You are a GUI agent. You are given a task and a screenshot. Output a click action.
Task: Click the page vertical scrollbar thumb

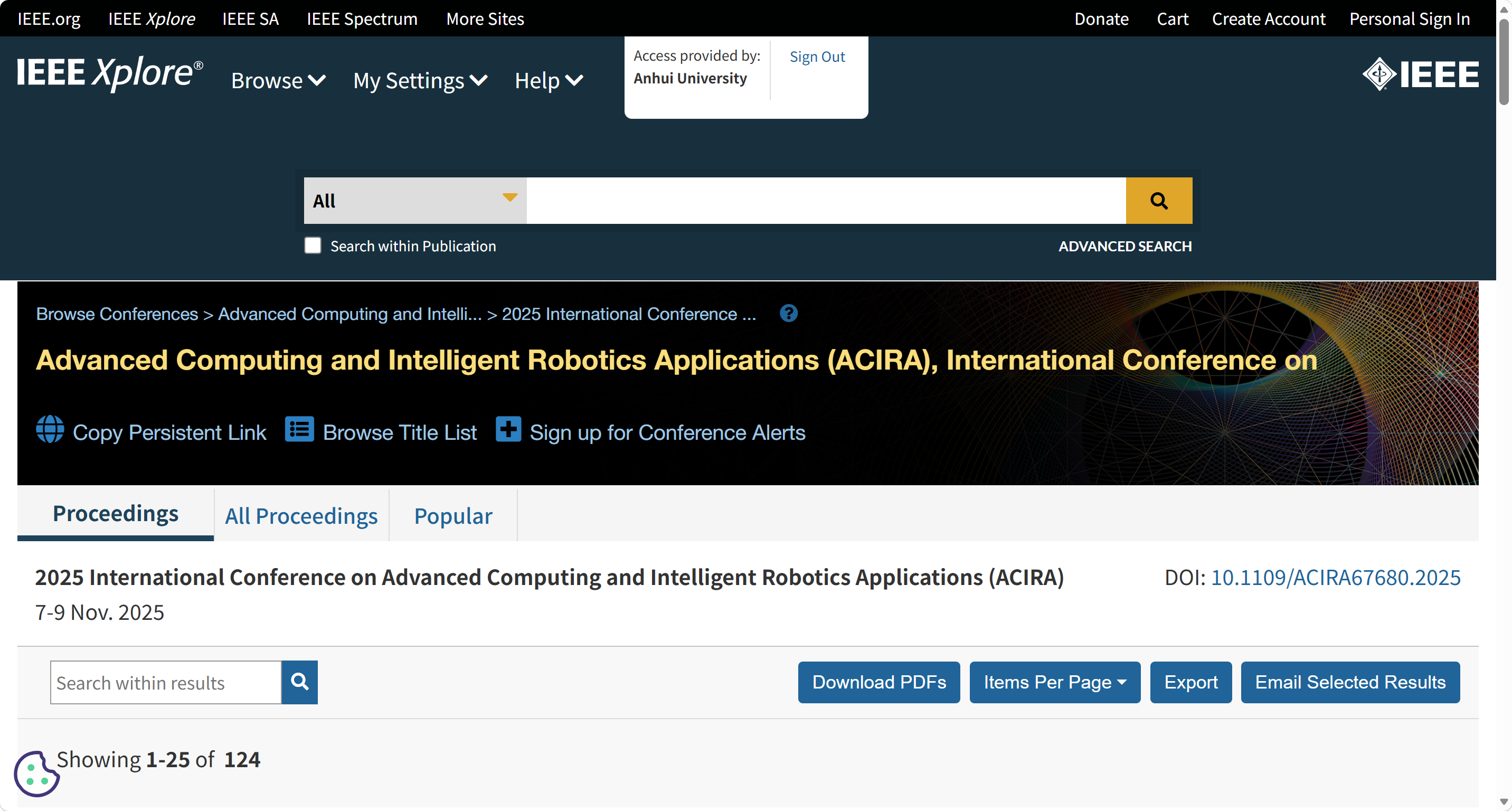point(1504,62)
